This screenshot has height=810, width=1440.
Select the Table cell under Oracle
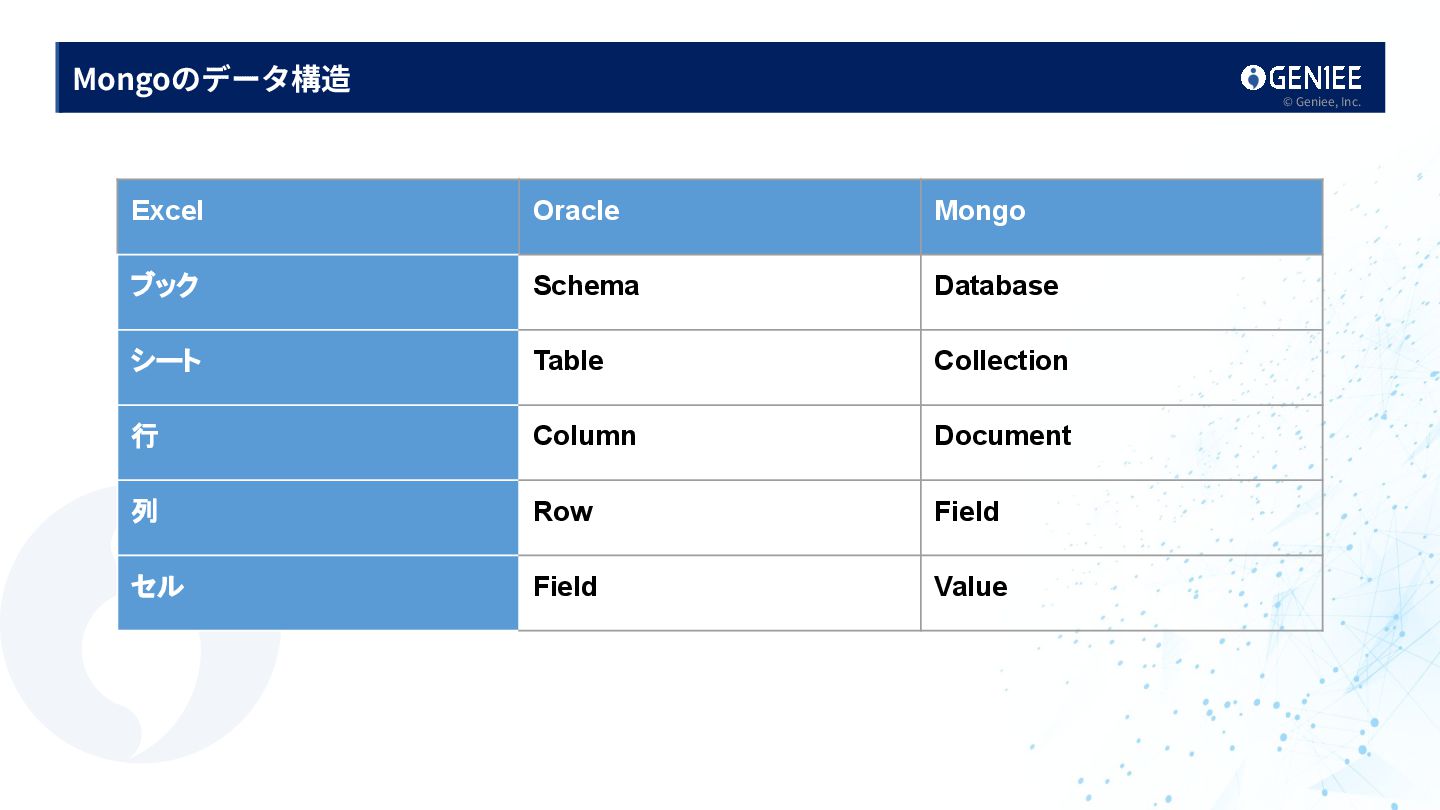719,367
